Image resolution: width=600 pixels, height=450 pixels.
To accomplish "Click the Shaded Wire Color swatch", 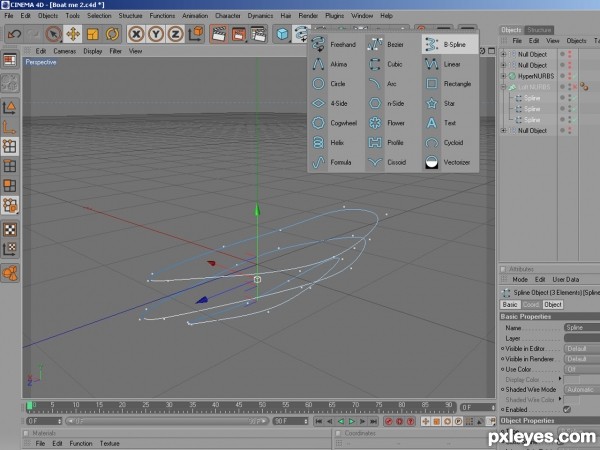I will 572,400.
